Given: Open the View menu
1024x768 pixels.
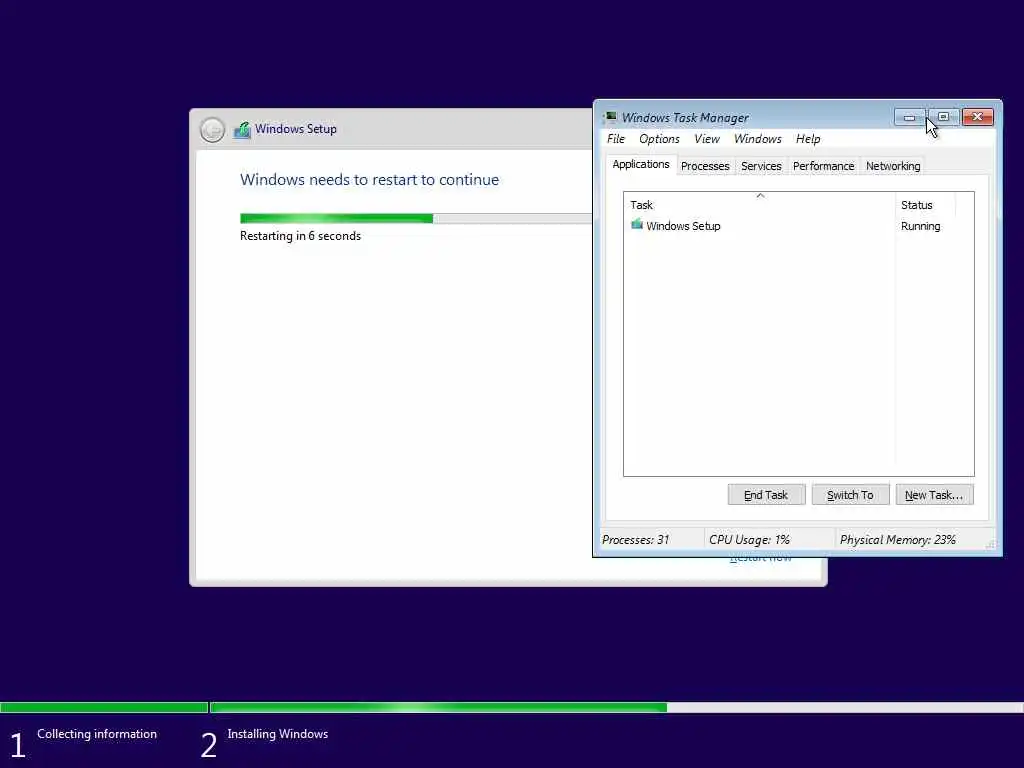Looking at the screenshot, I should tap(707, 139).
